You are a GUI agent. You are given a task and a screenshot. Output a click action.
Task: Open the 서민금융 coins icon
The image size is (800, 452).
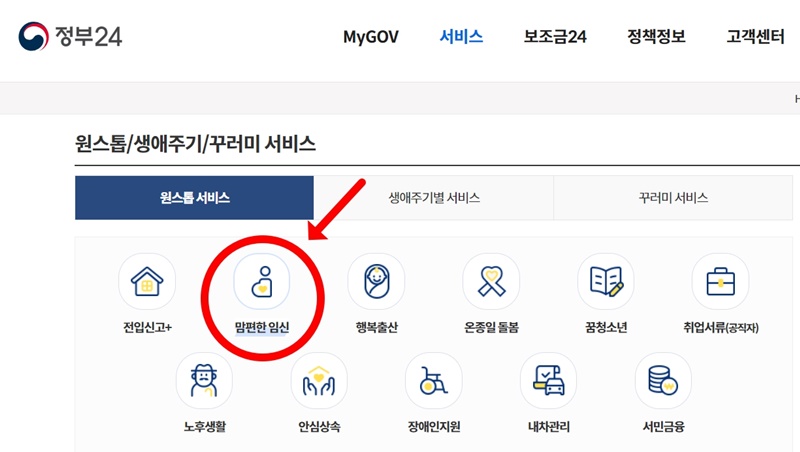tap(663, 381)
